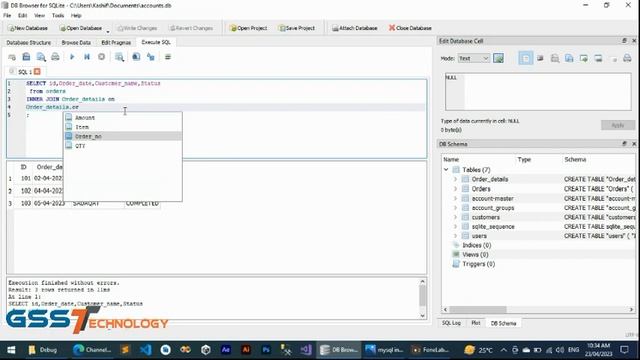Click the New Database toolbar button
This screenshot has width=640, height=360.
(28, 28)
